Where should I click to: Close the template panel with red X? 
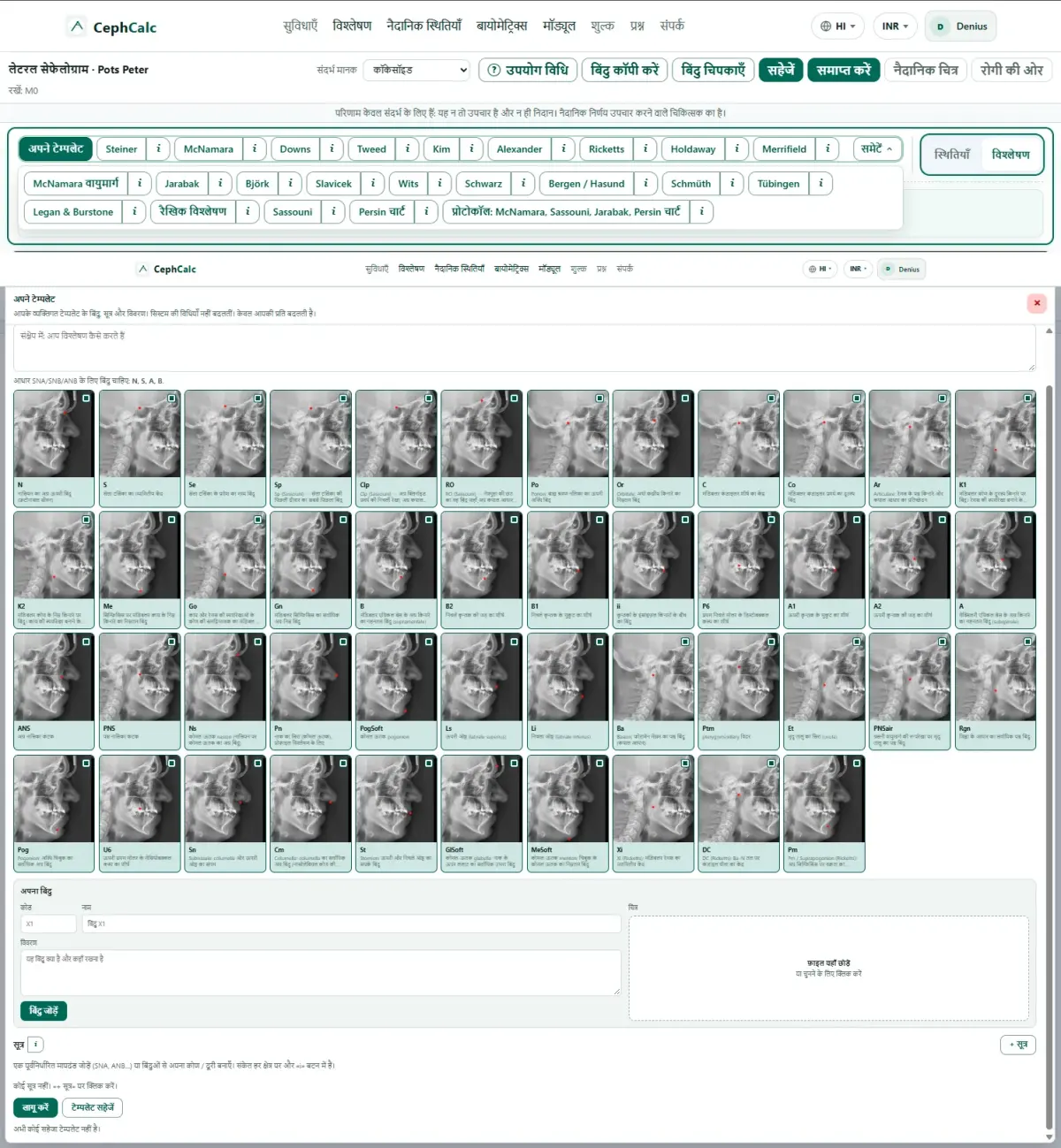[1037, 303]
